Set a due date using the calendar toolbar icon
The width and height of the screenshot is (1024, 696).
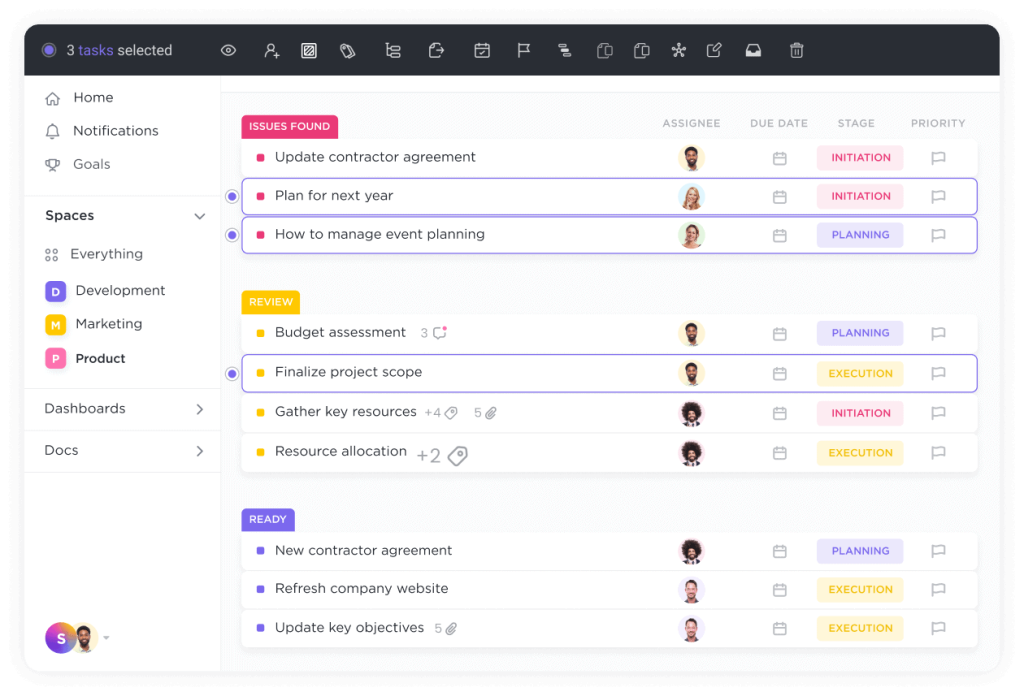click(x=482, y=50)
